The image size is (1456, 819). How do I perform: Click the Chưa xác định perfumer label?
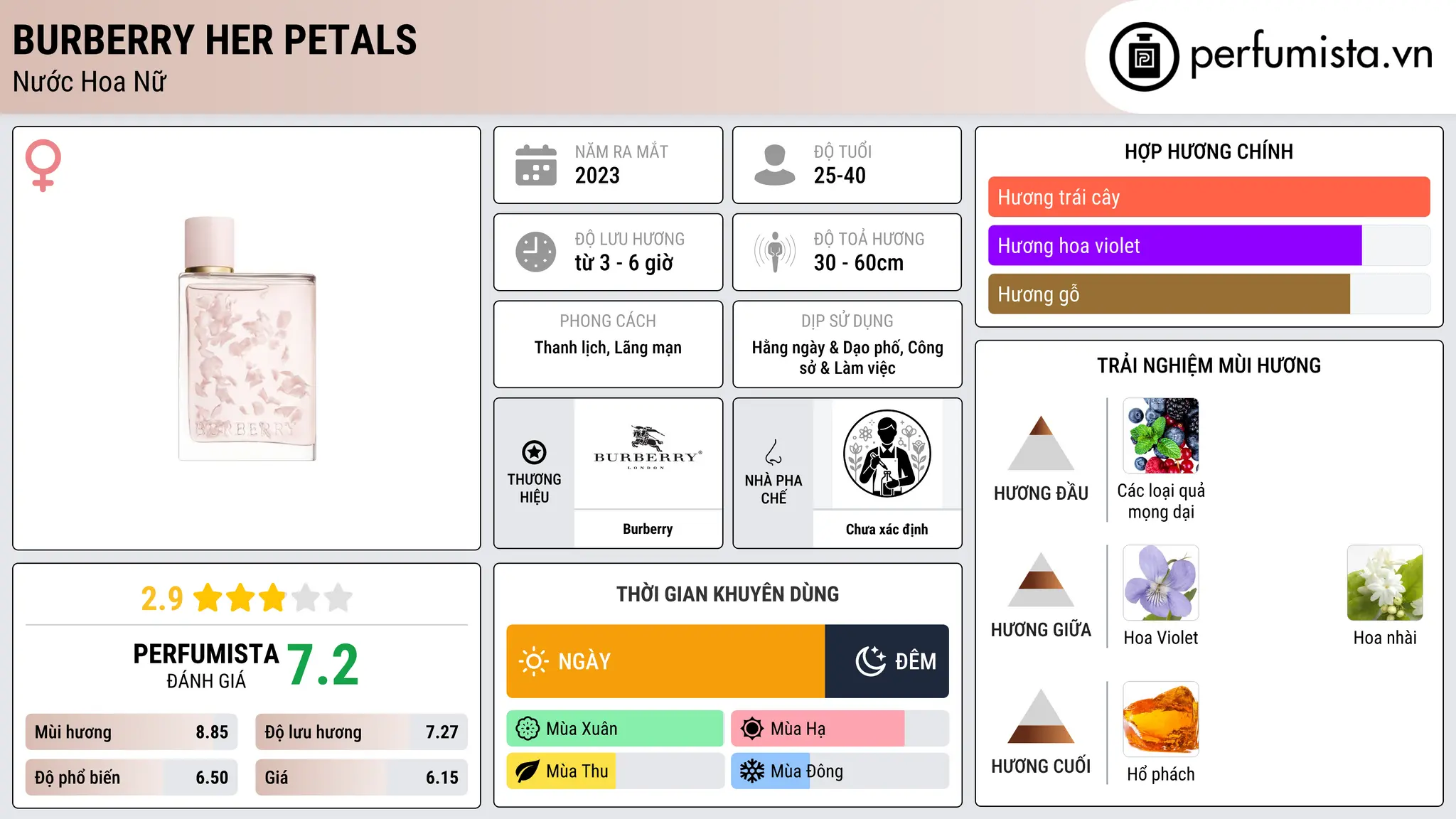(x=887, y=529)
